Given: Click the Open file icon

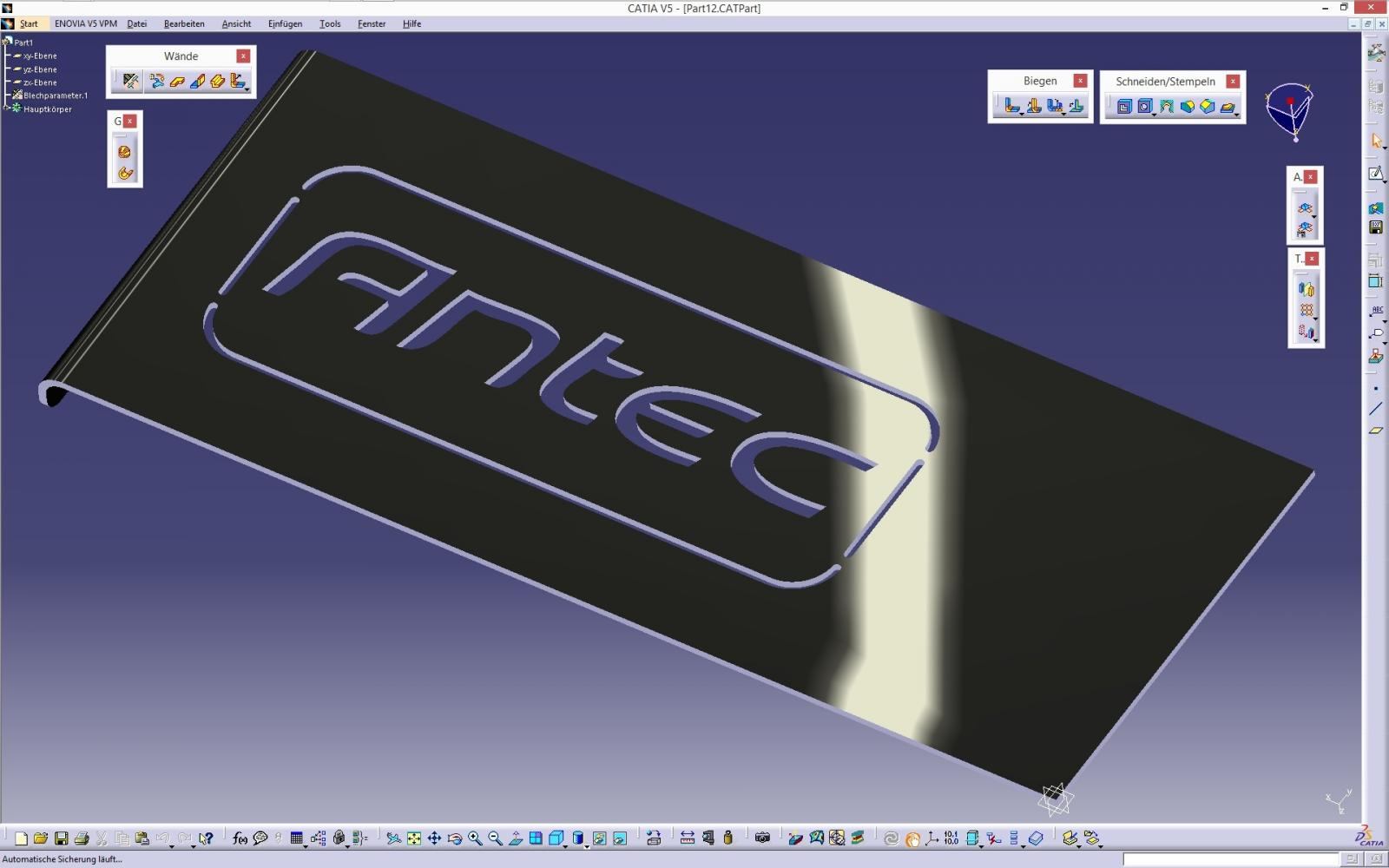Looking at the screenshot, I should coord(41,838).
